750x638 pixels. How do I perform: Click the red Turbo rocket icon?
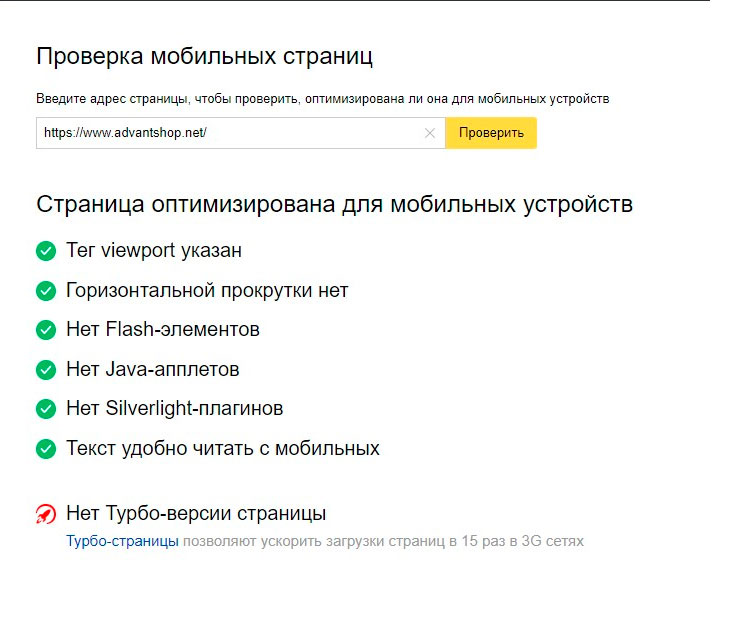(46, 515)
